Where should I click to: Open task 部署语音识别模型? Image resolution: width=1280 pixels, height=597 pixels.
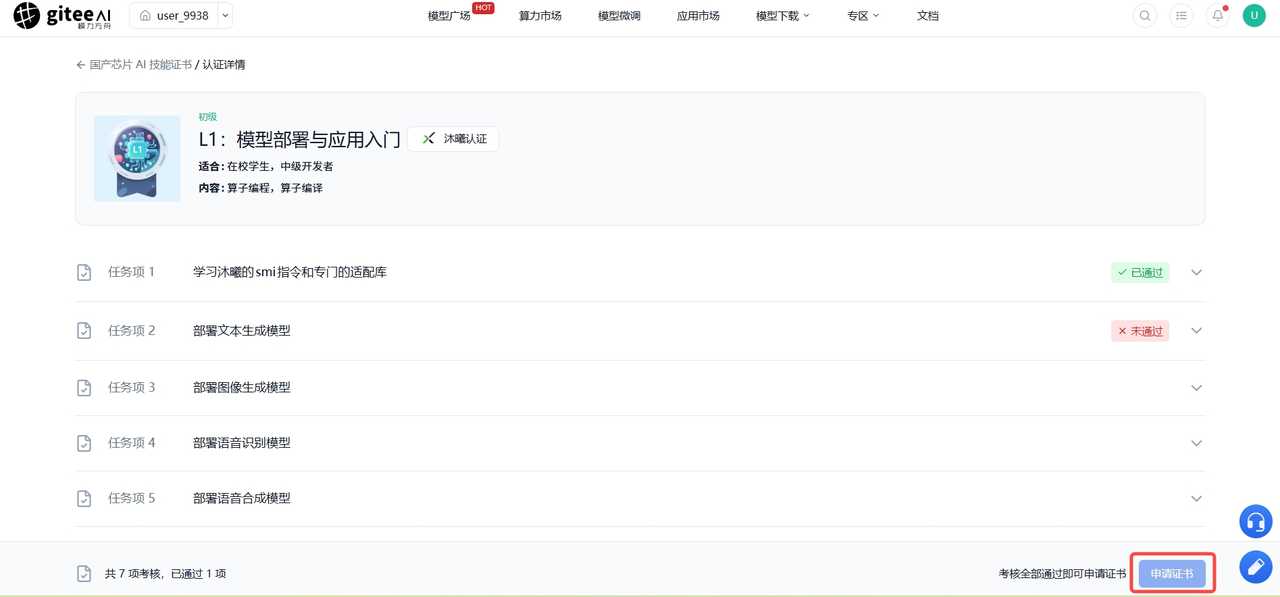(242, 442)
